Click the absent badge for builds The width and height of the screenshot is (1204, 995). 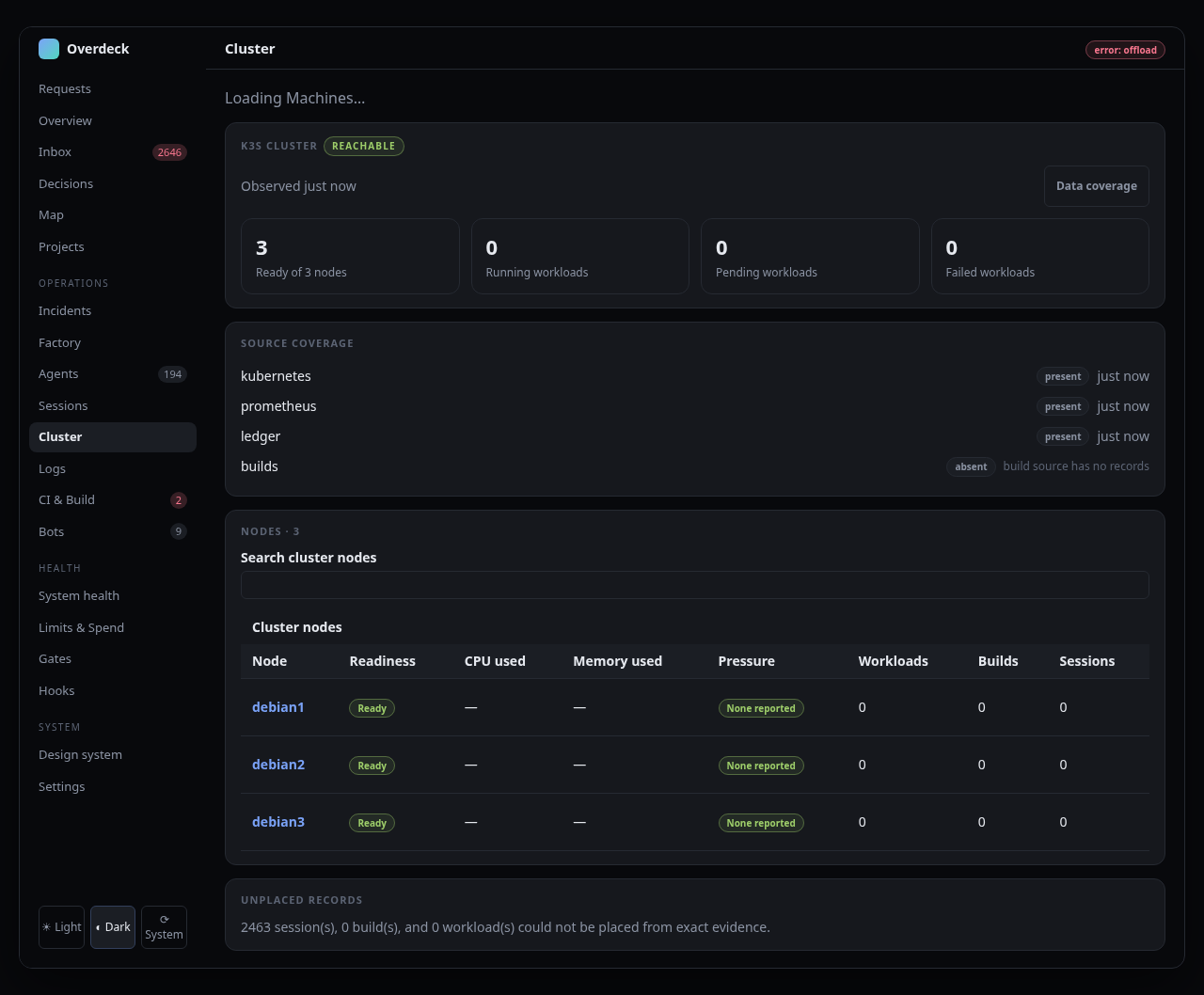[x=971, y=466]
